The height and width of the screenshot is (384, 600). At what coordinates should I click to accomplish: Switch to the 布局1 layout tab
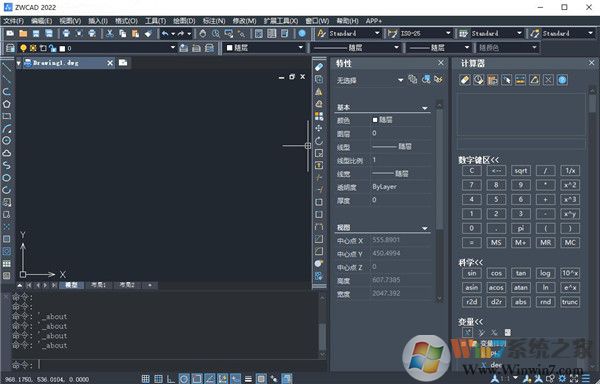click(x=98, y=285)
